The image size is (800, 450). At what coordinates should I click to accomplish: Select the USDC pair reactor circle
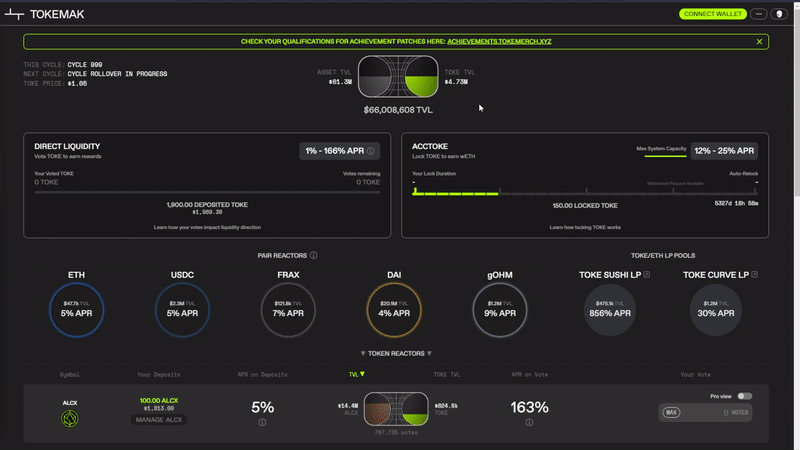coord(182,310)
